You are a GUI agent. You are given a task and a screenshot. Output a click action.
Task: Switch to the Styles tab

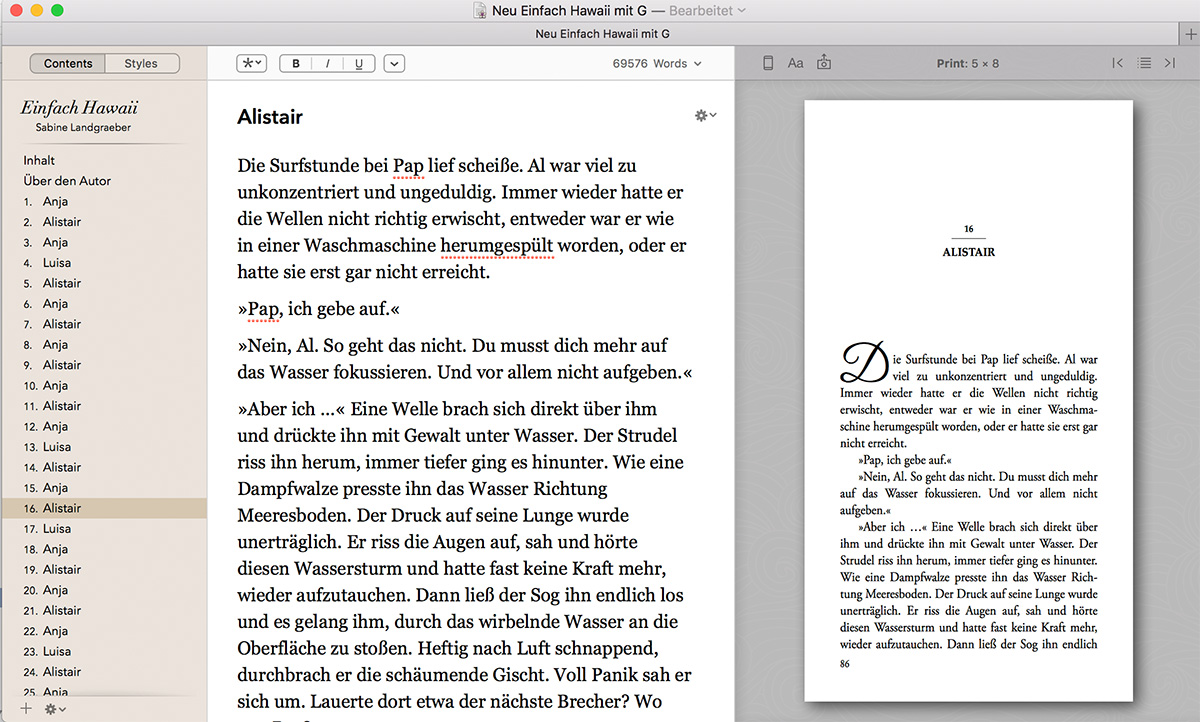pos(141,63)
